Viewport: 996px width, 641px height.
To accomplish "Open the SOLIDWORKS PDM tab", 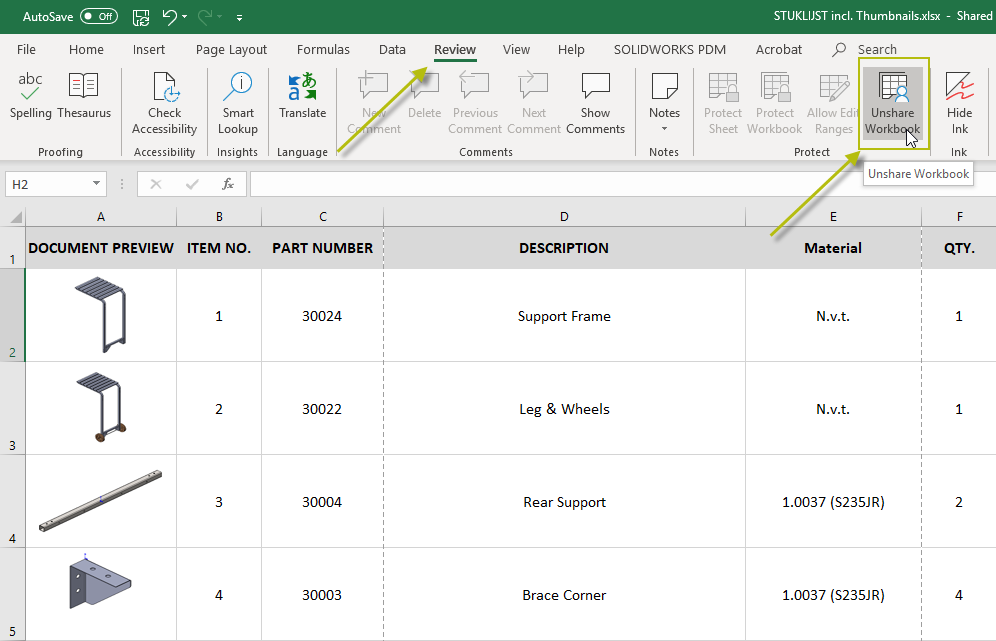I will pos(670,50).
